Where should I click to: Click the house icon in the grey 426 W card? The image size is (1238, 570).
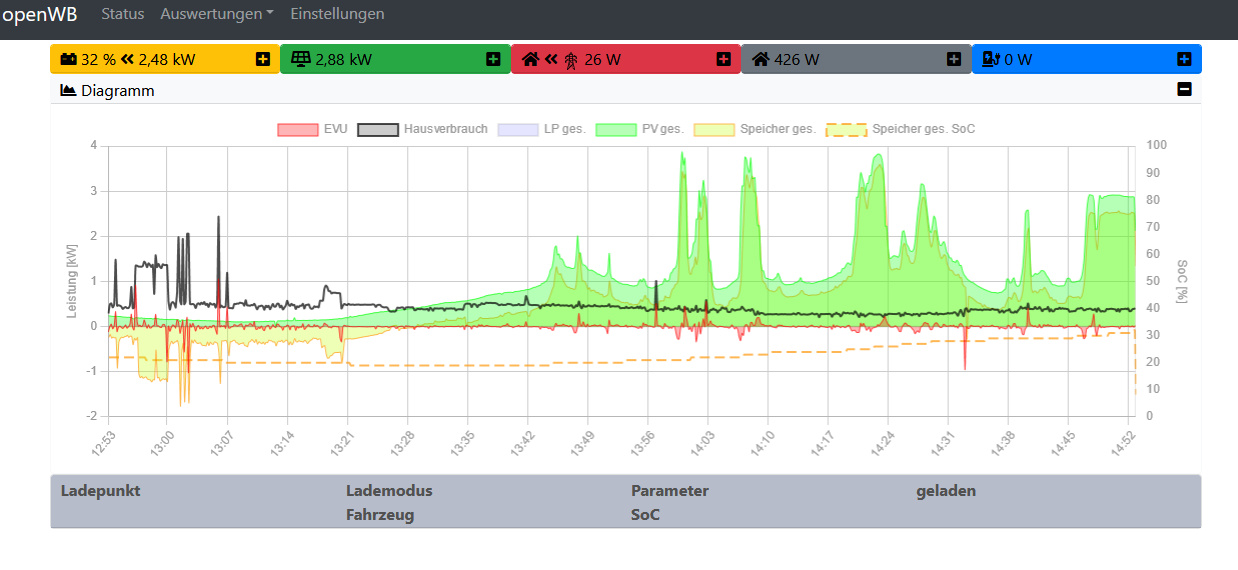761,59
